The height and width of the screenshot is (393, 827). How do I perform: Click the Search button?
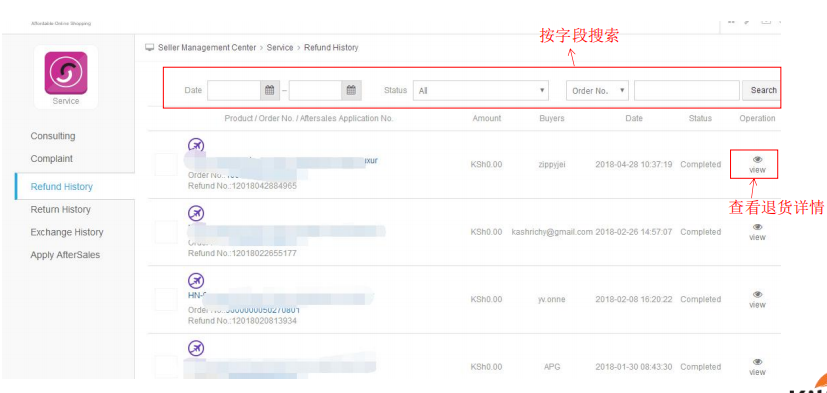pos(762,90)
